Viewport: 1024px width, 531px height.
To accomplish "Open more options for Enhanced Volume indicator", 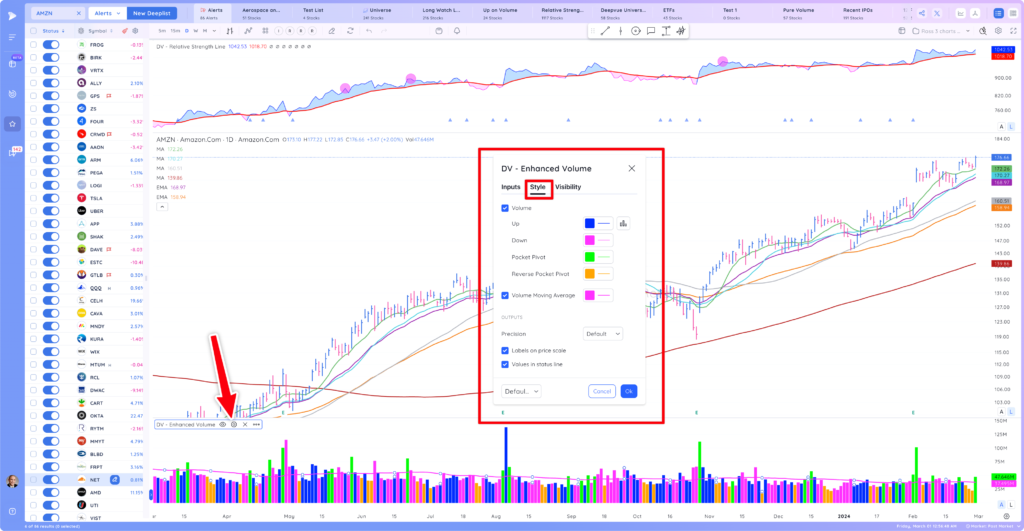I will coord(257,425).
